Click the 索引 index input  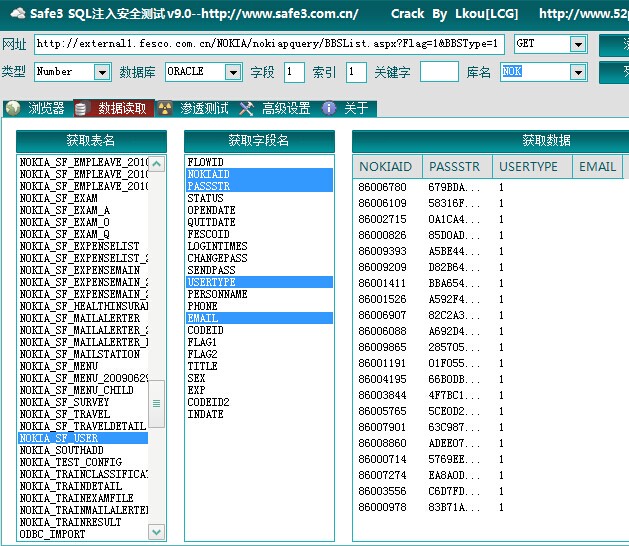[356, 72]
